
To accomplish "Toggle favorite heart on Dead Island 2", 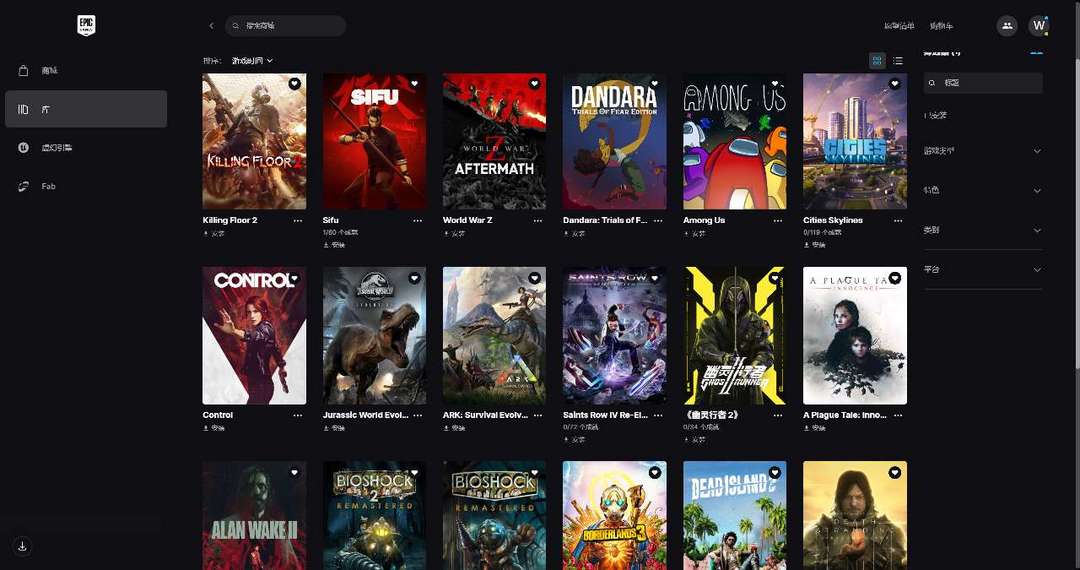I will coord(775,473).
